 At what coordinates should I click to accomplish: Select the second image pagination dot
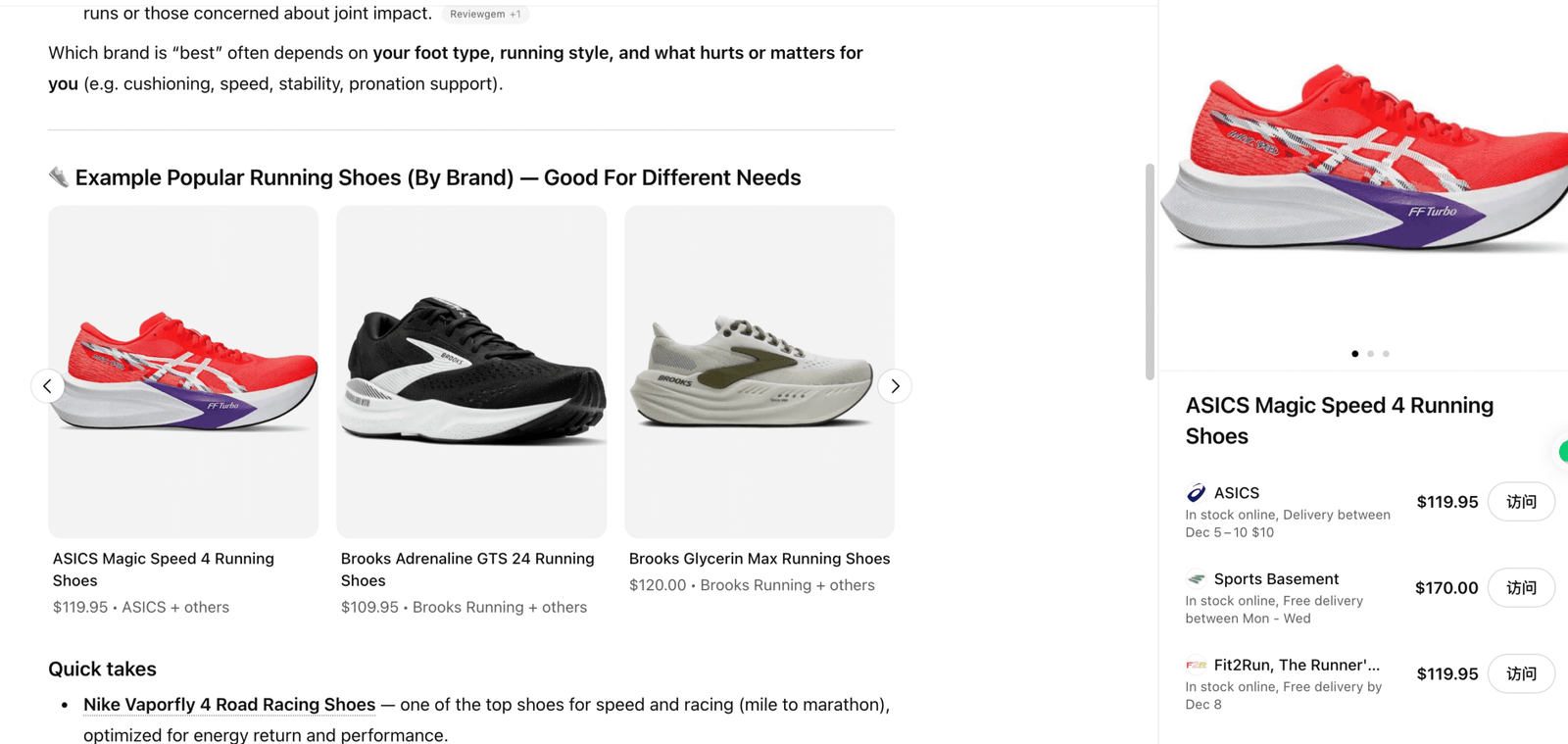click(x=1370, y=354)
